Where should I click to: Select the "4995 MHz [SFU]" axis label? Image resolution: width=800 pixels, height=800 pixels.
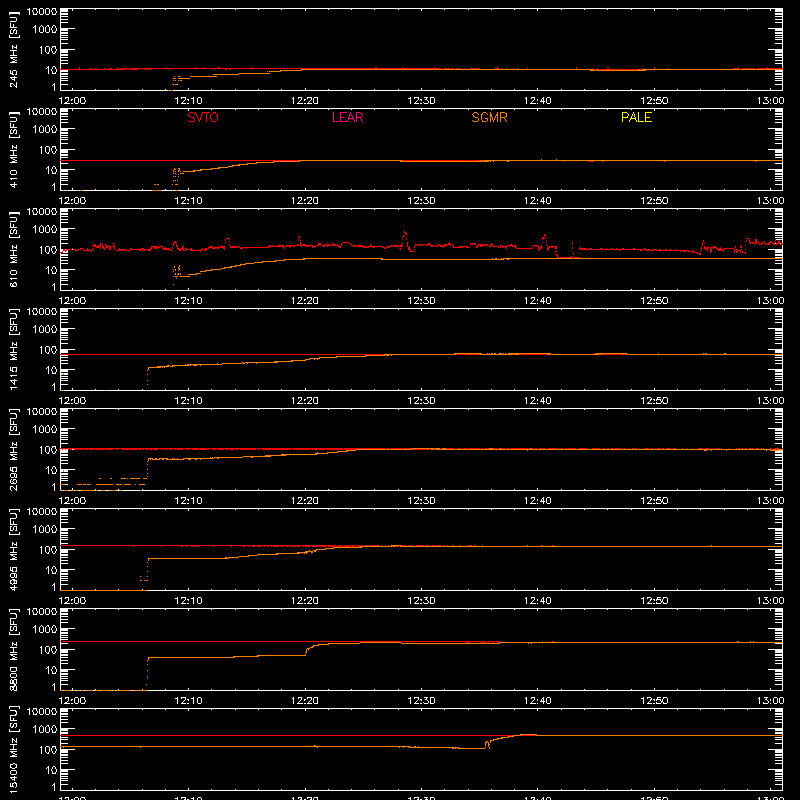click(x=14, y=549)
